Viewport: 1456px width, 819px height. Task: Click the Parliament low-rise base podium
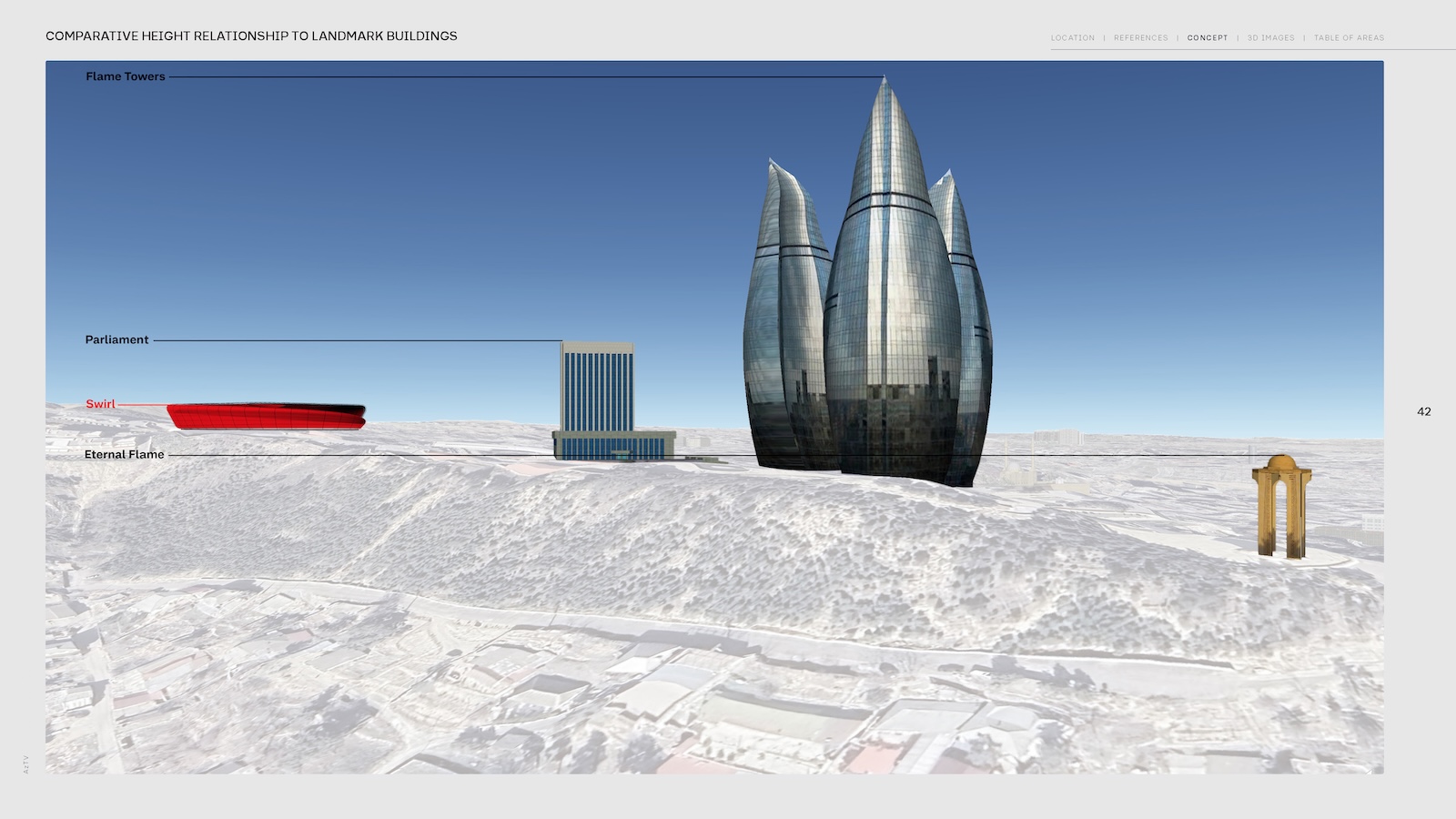(x=612, y=446)
